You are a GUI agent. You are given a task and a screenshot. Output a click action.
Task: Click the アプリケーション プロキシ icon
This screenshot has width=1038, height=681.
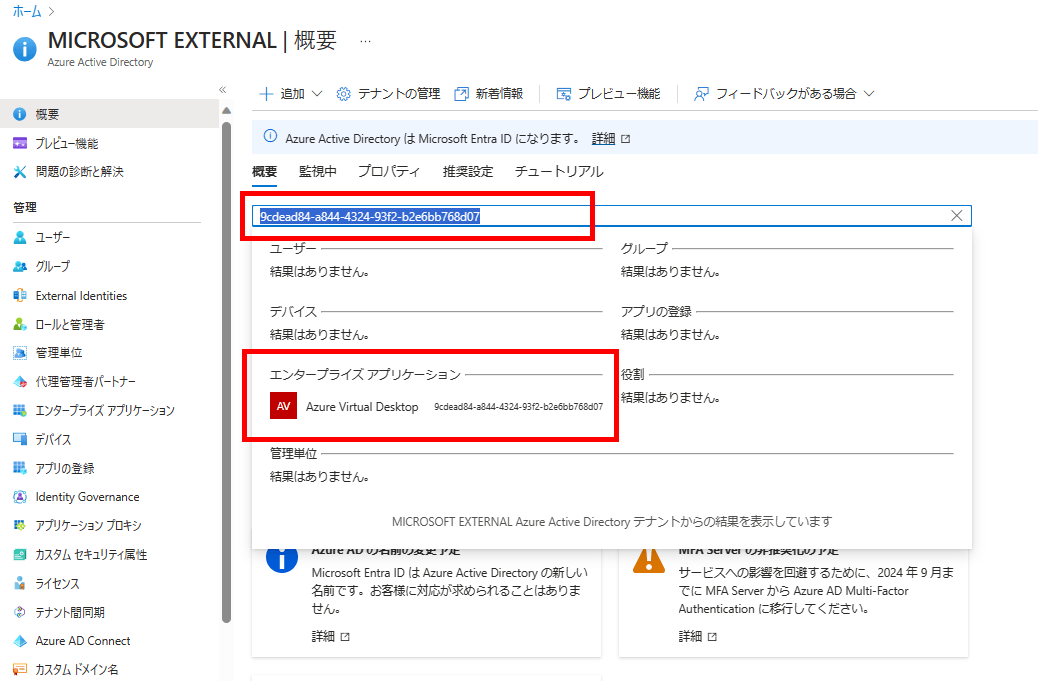click(20, 525)
